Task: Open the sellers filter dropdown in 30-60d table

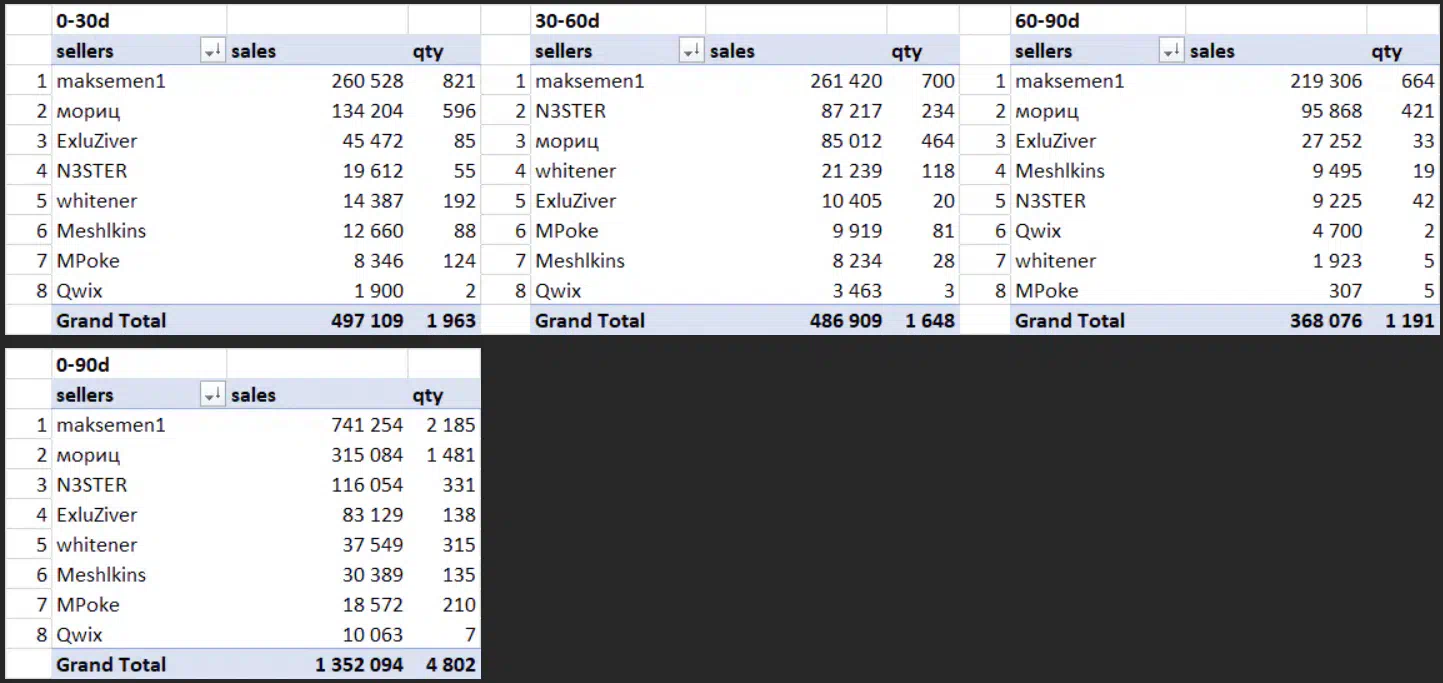Action: (691, 51)
